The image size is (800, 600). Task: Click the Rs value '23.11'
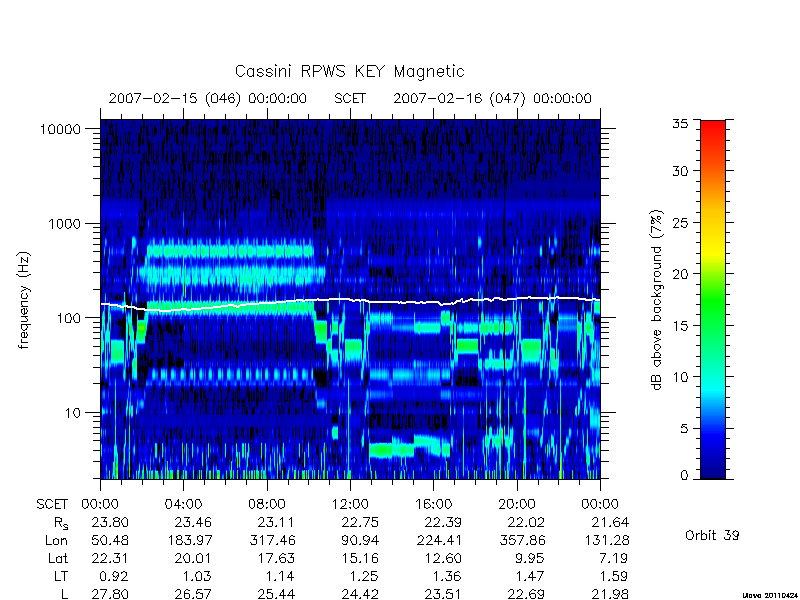coord(276,522)
